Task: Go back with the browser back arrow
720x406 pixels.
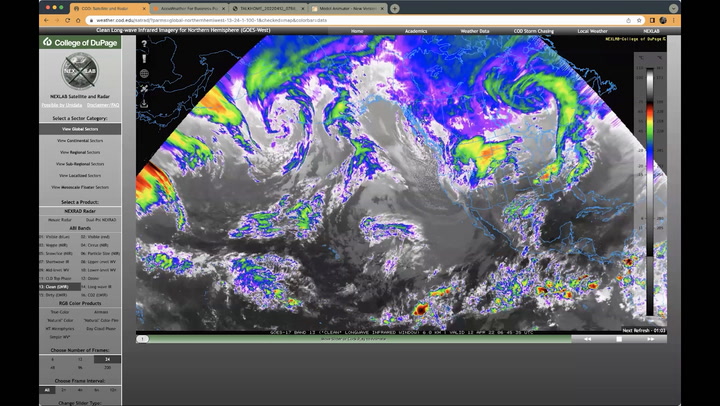Action: [46, 20]
